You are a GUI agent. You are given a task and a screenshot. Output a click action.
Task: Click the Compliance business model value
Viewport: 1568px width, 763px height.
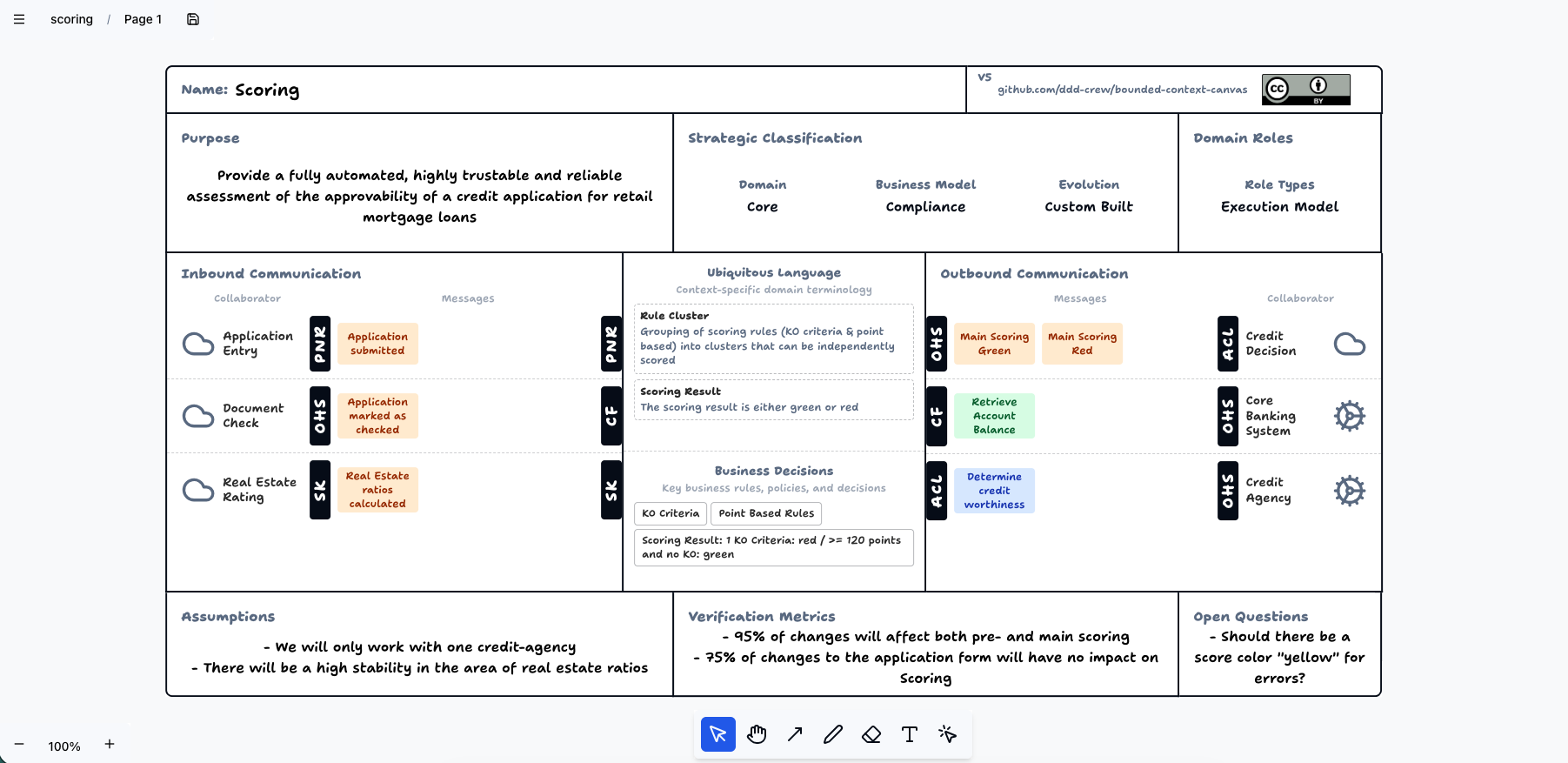pyautogui.click(x=925, y=207)
